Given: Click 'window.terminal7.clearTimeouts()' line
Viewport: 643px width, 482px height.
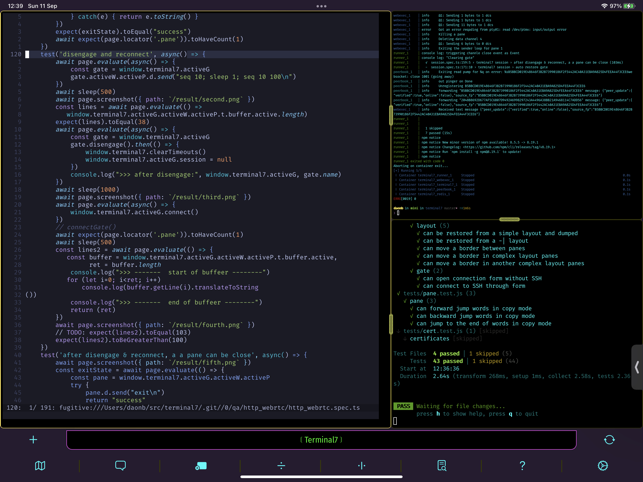Looking at the screenshot, I should (146, 152).
